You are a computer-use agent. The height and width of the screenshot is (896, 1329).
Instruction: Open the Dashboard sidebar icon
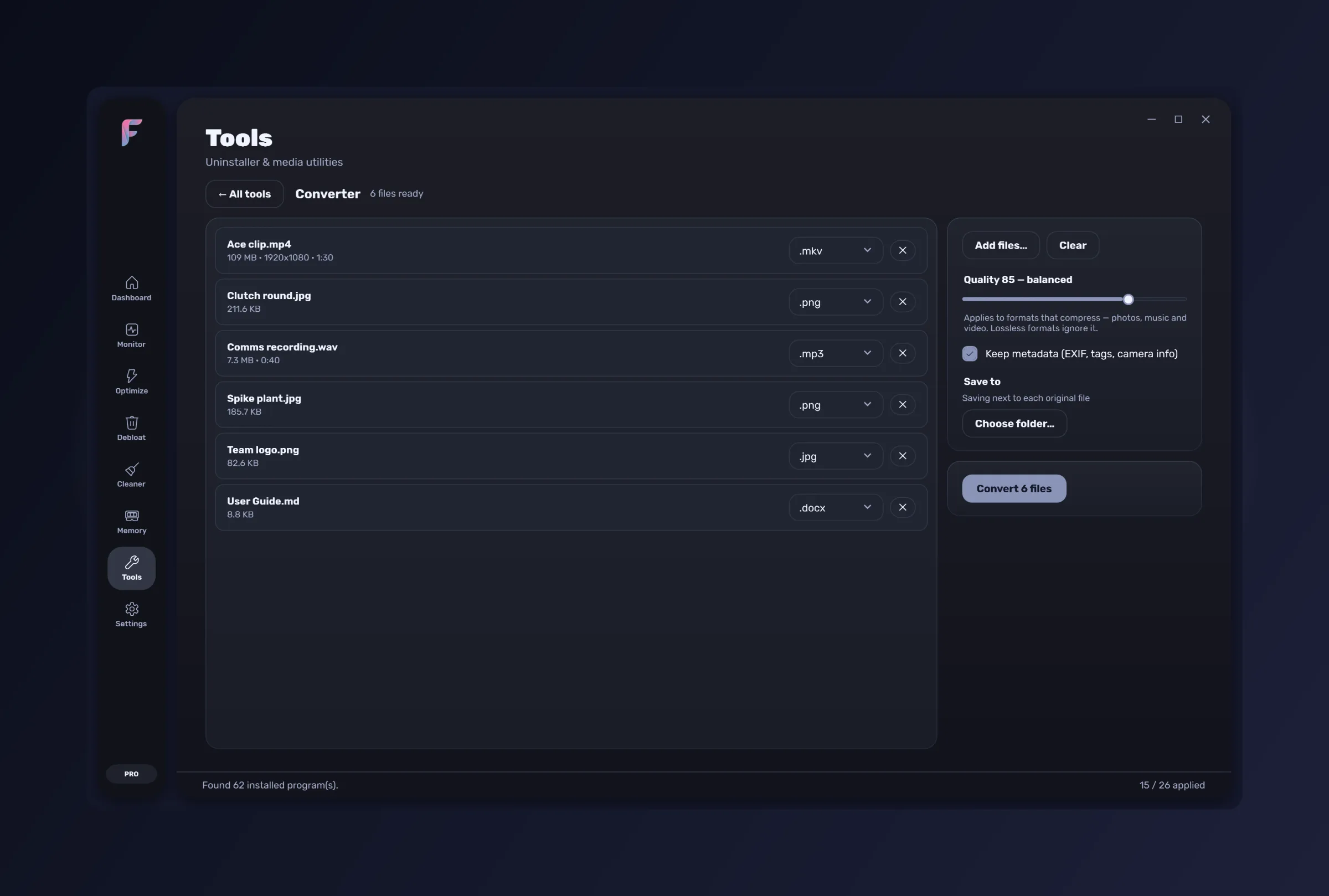pyautogui.click(x=131, y=289)
